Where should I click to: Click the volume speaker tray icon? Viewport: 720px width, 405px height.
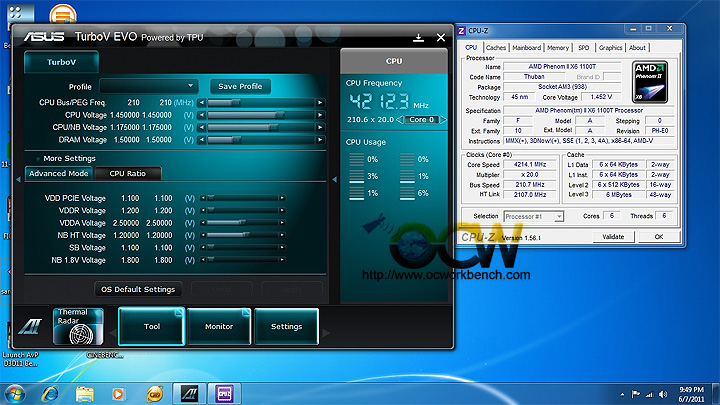(663, 394)
